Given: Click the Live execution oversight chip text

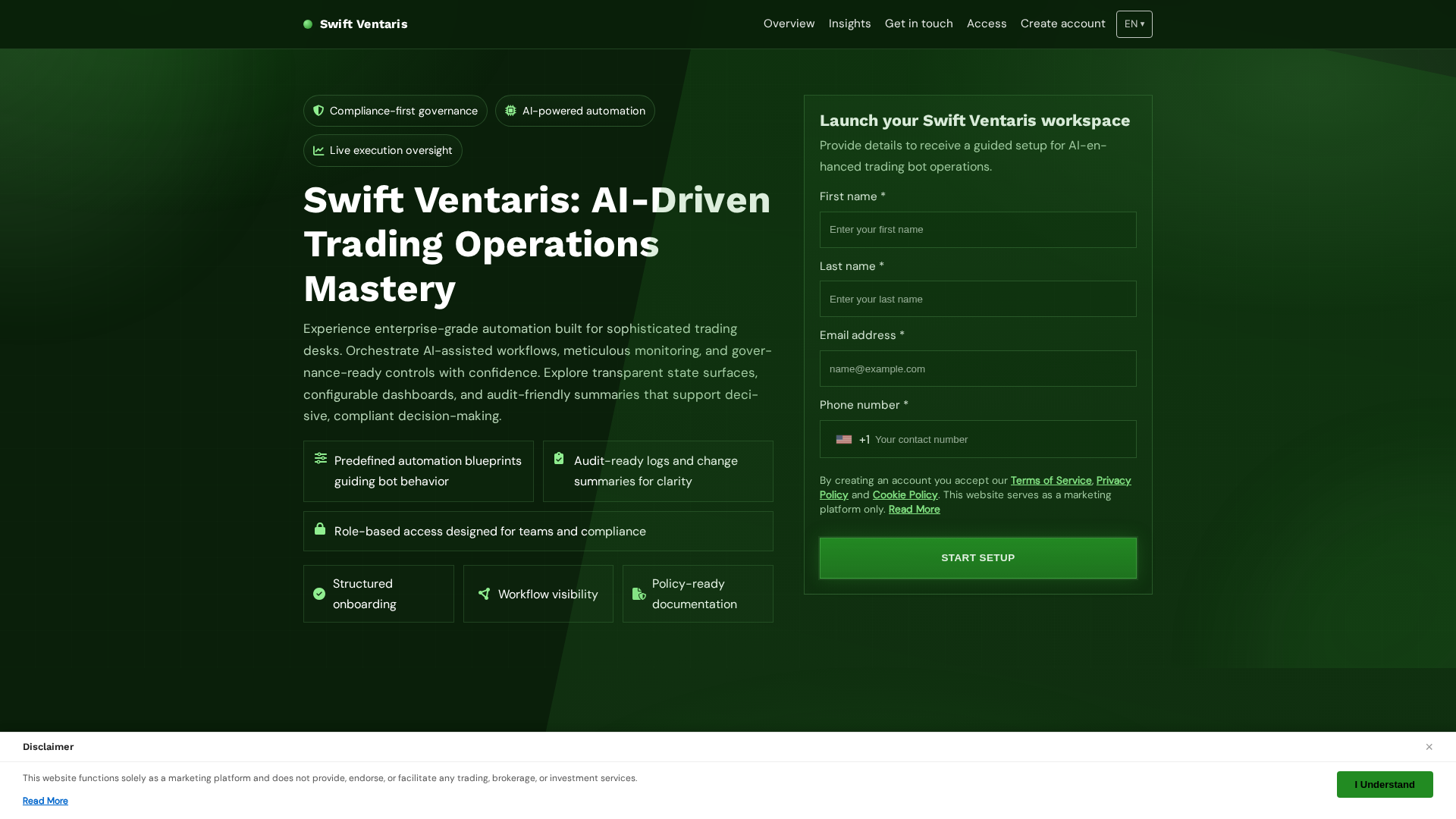Looking at the screenshot, I should click(391, 151).
